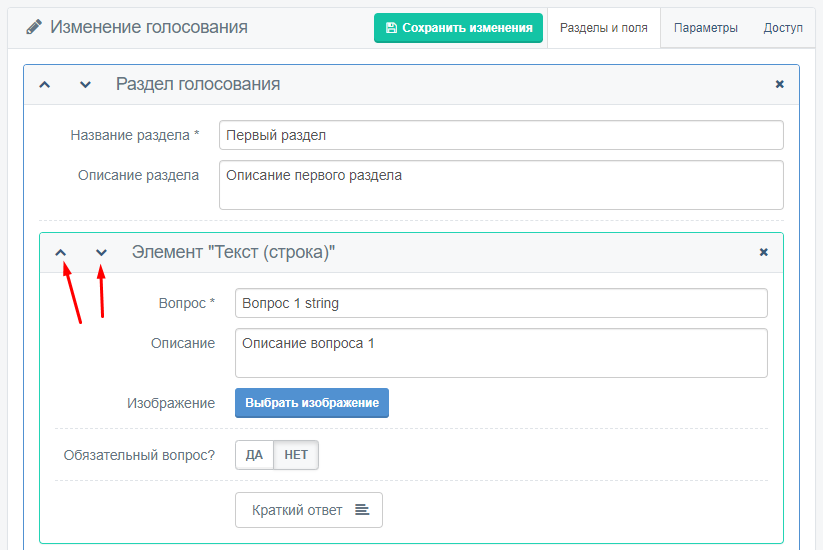
Task: Click the 'Элемент "Текст (строка)"' heading
Action: click(x=233, y=252)
